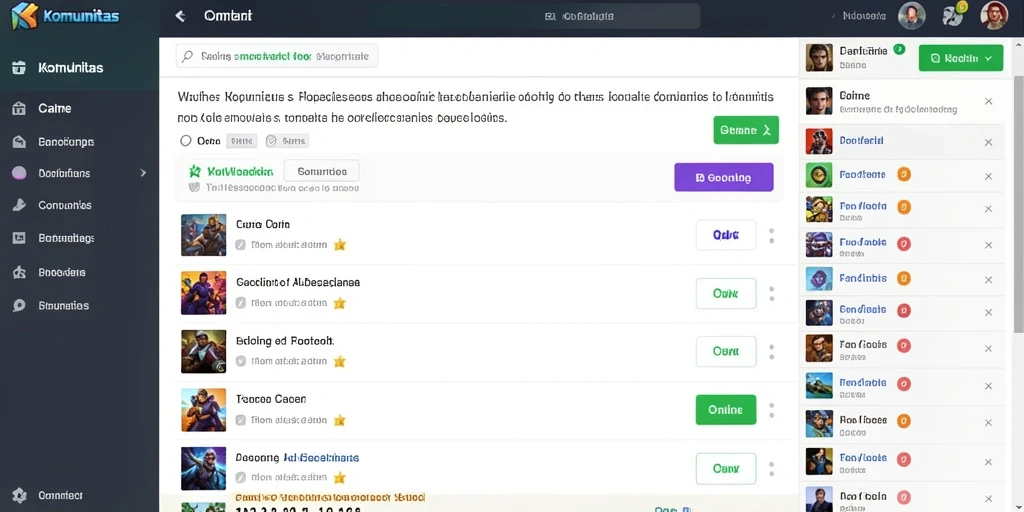1024x512 pixels.
Task: Click the gear icon at the sidebar bottom
Action: point(19,495)
